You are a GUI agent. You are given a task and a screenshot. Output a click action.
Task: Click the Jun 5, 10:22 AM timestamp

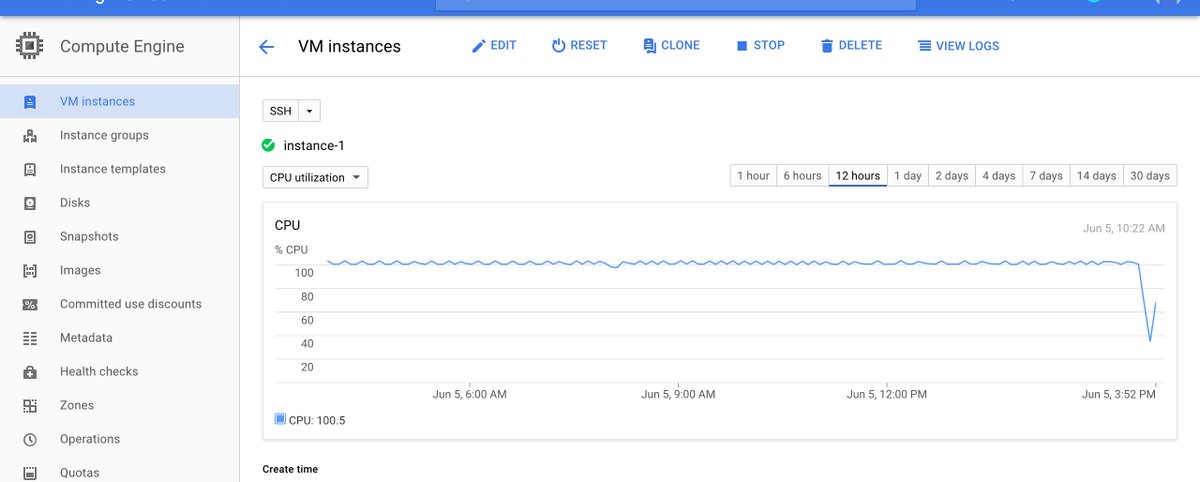coord(1124,229)
